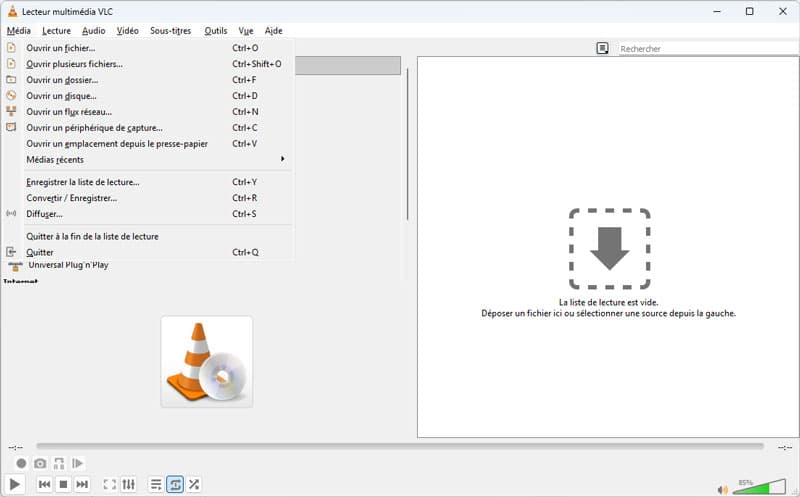Screen dimensions: 800x497
Task: Toggle the loop/repeat mode button
Action: click(175, 485)
